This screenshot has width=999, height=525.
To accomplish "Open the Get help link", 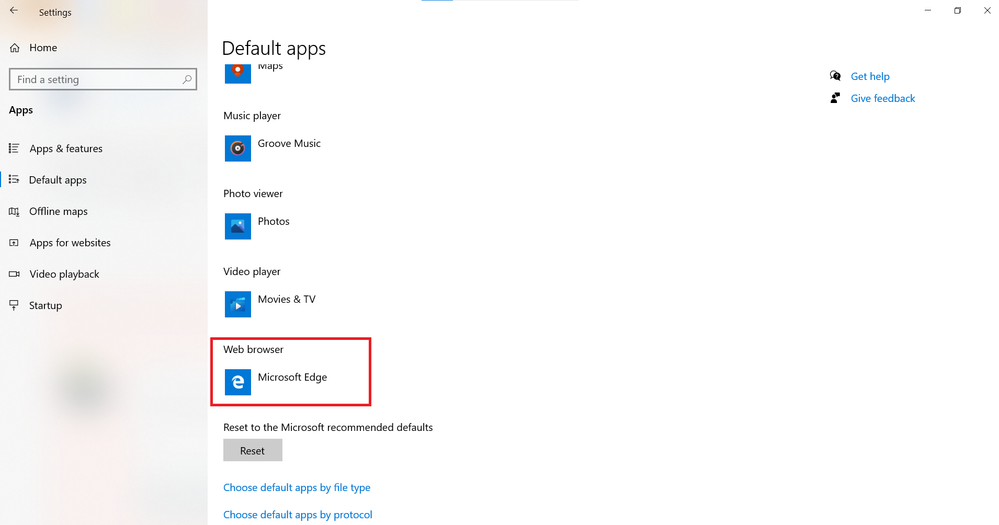I will [x=870, y=76].
